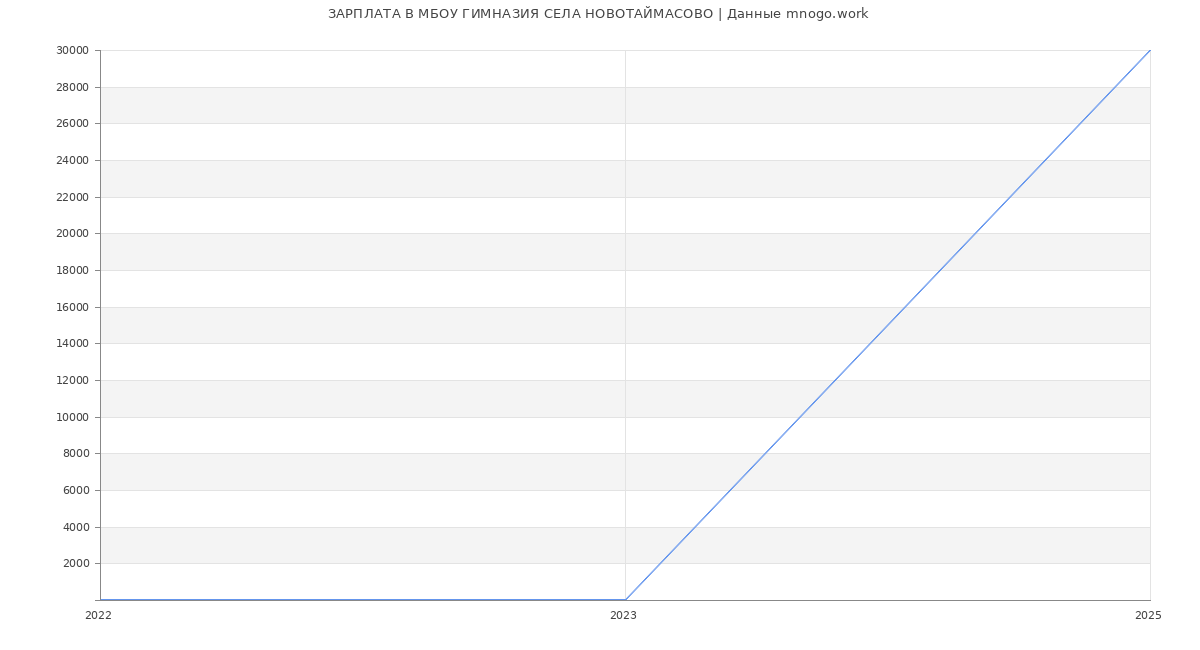This screenshot has width=1200, height=650.
Task: Click the 20000 y-axis label
Action: point(72,234)
